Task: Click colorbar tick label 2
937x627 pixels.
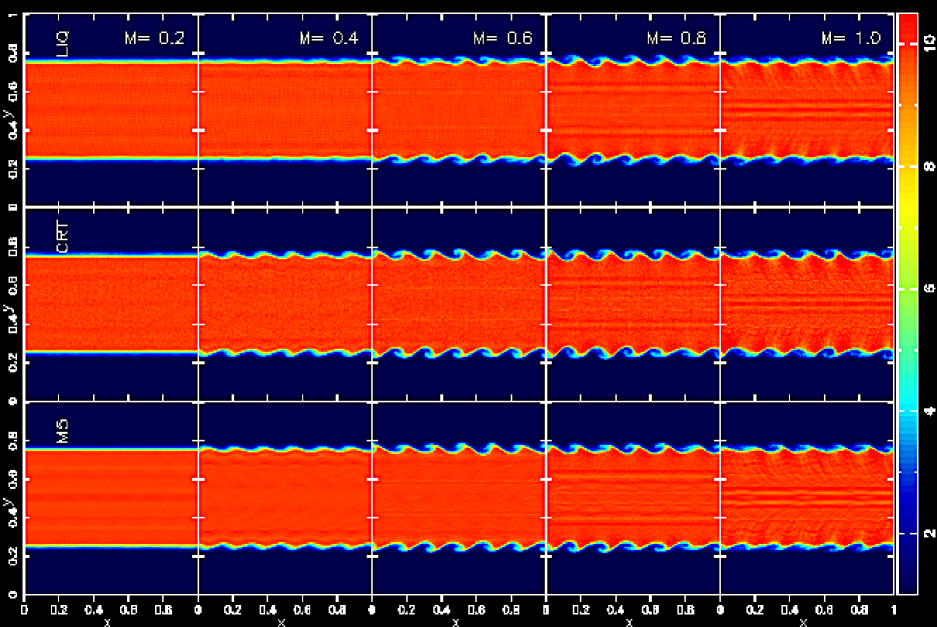Action: (x=929, y=533)
